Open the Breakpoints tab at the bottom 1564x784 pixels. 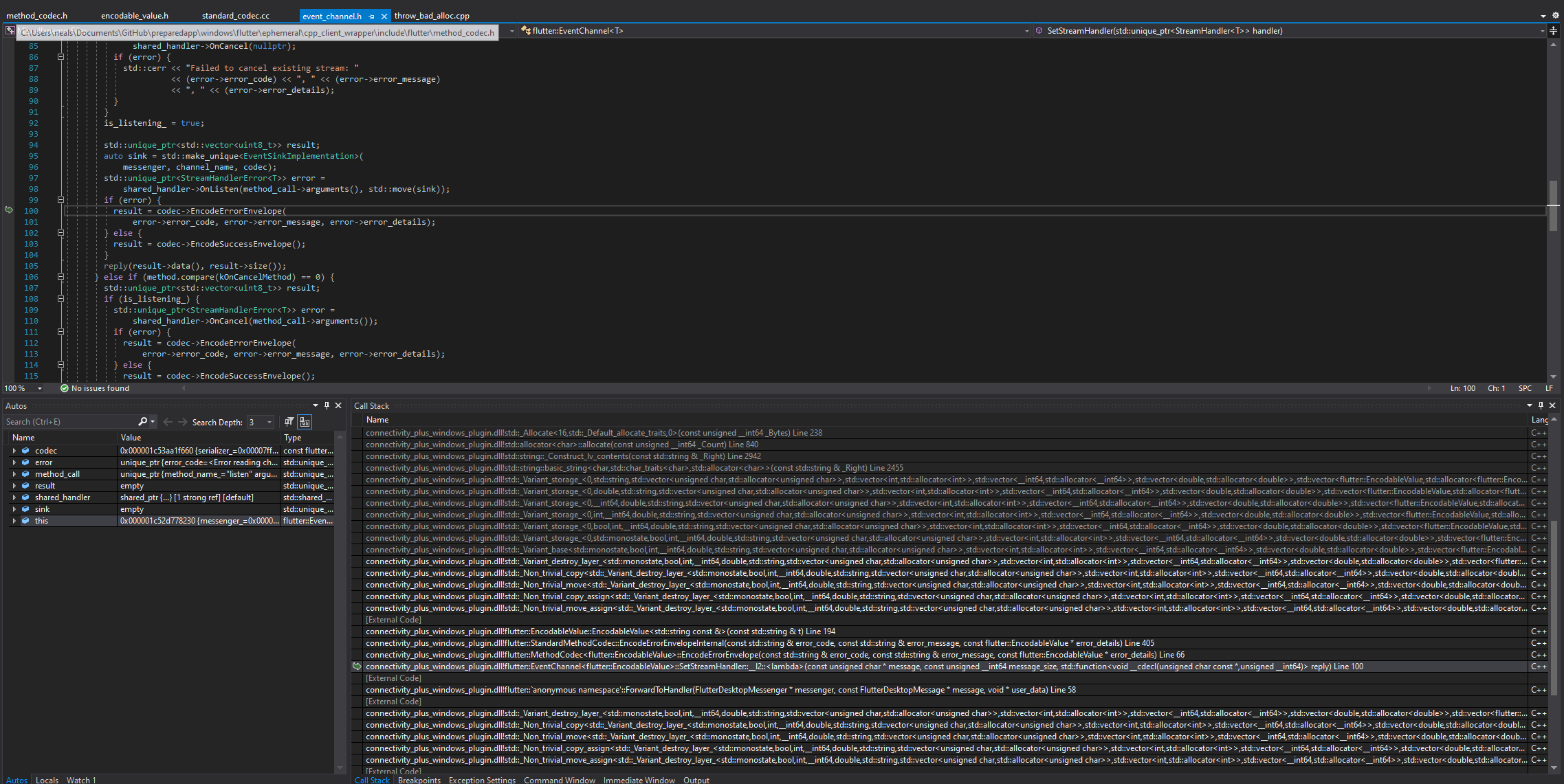pos(419,779)
